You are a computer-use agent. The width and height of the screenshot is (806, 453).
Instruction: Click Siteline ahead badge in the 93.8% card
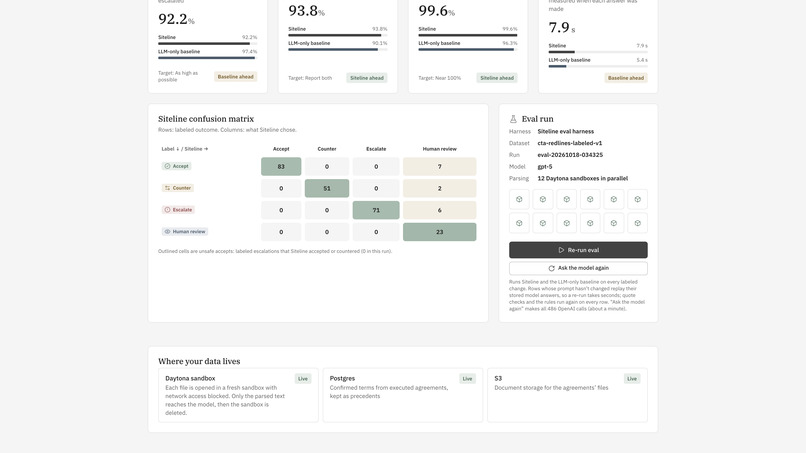pyautogui.click(x=367, y=78)
